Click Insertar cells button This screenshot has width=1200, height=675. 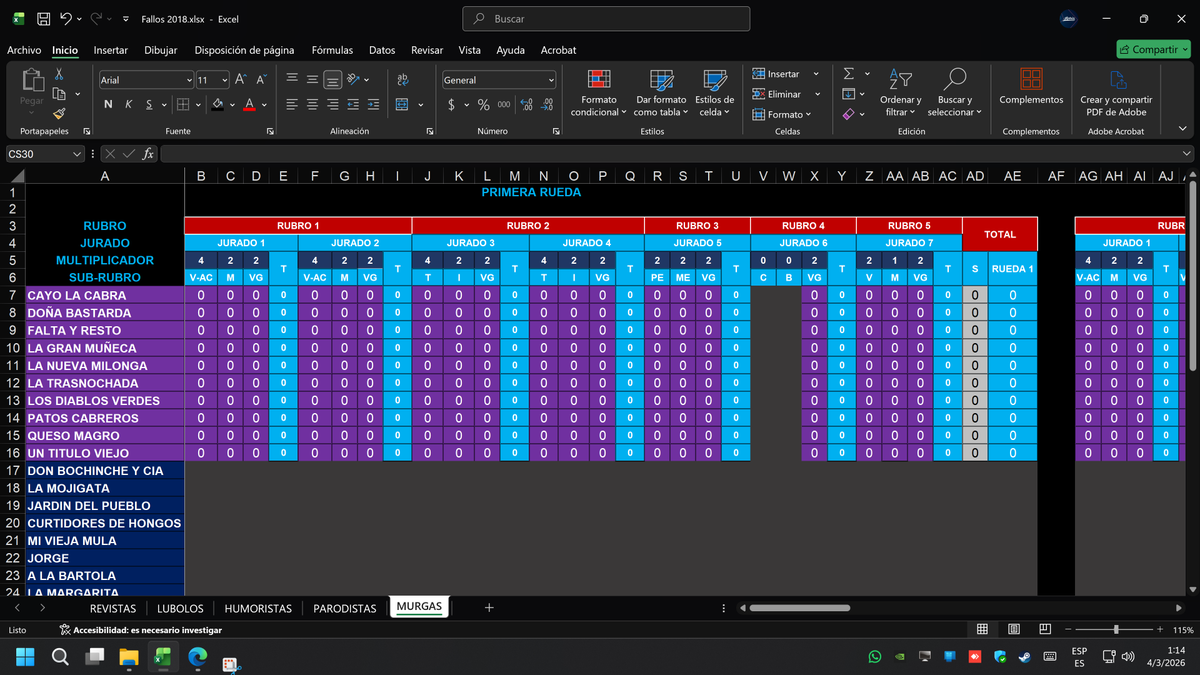pos(785,74)
